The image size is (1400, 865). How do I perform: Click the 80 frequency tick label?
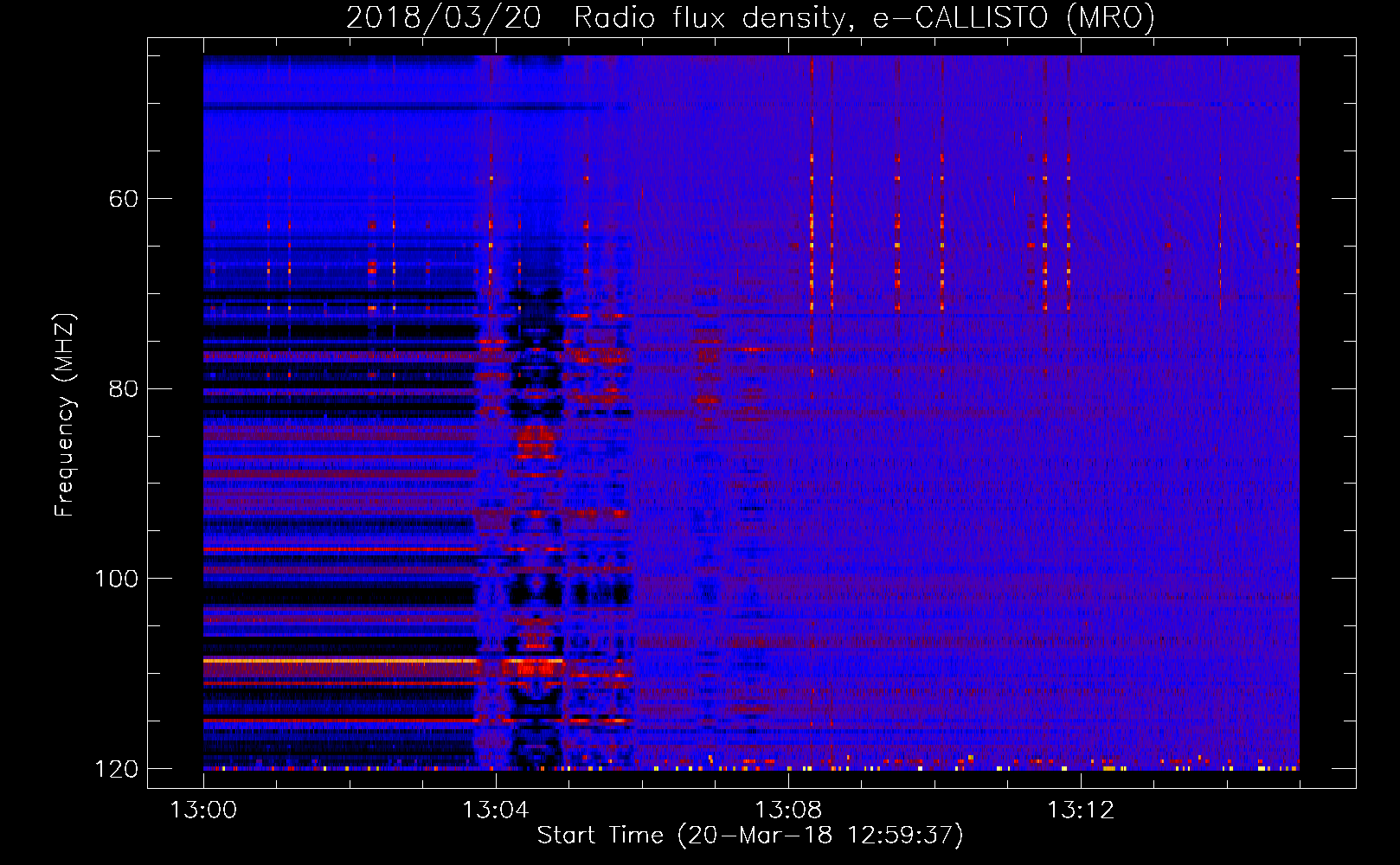[x=123, y=388]
